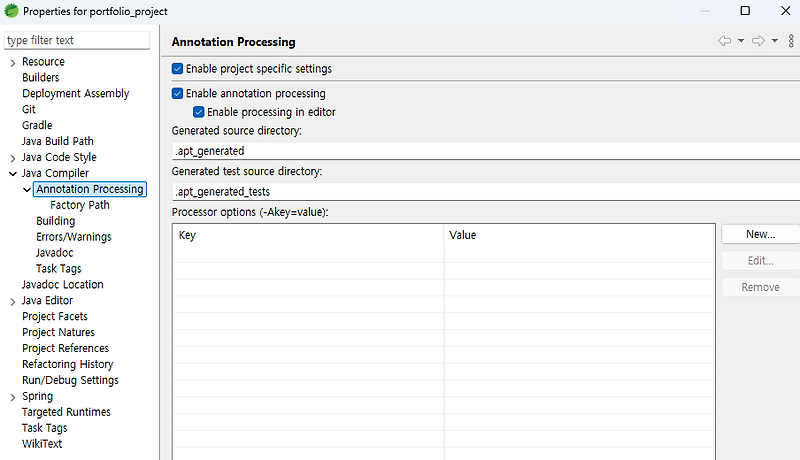Click the New... button
This screenshot has height=460, width=800.
(x=760, y=234)
